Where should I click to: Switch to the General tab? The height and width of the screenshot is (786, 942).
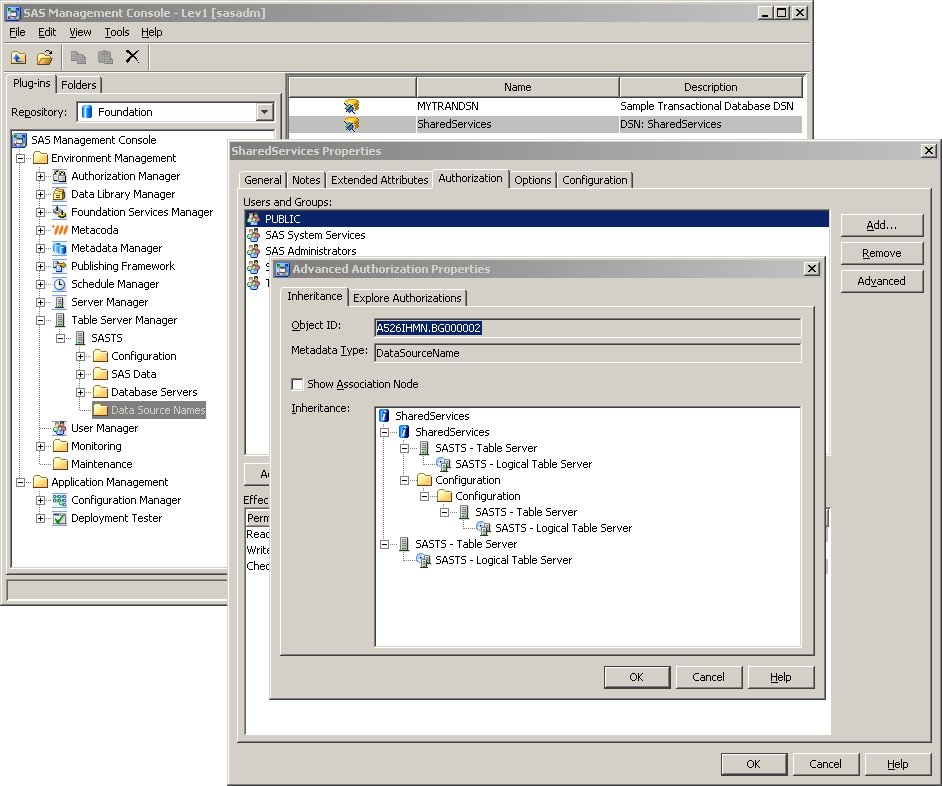263,180
